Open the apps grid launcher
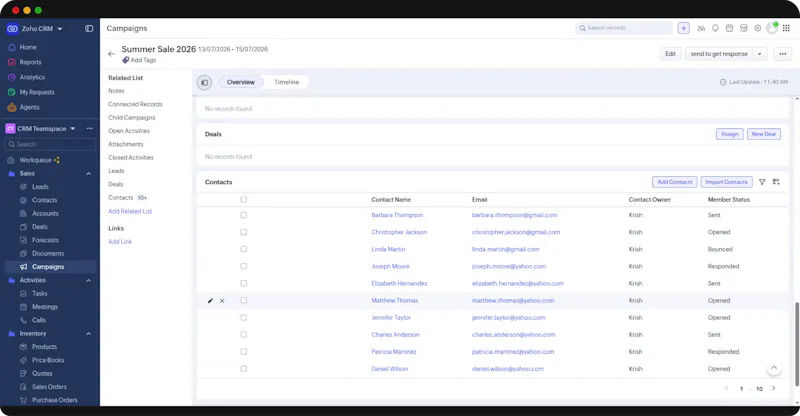This screenshot has height=416, width=800. point(786,28)
